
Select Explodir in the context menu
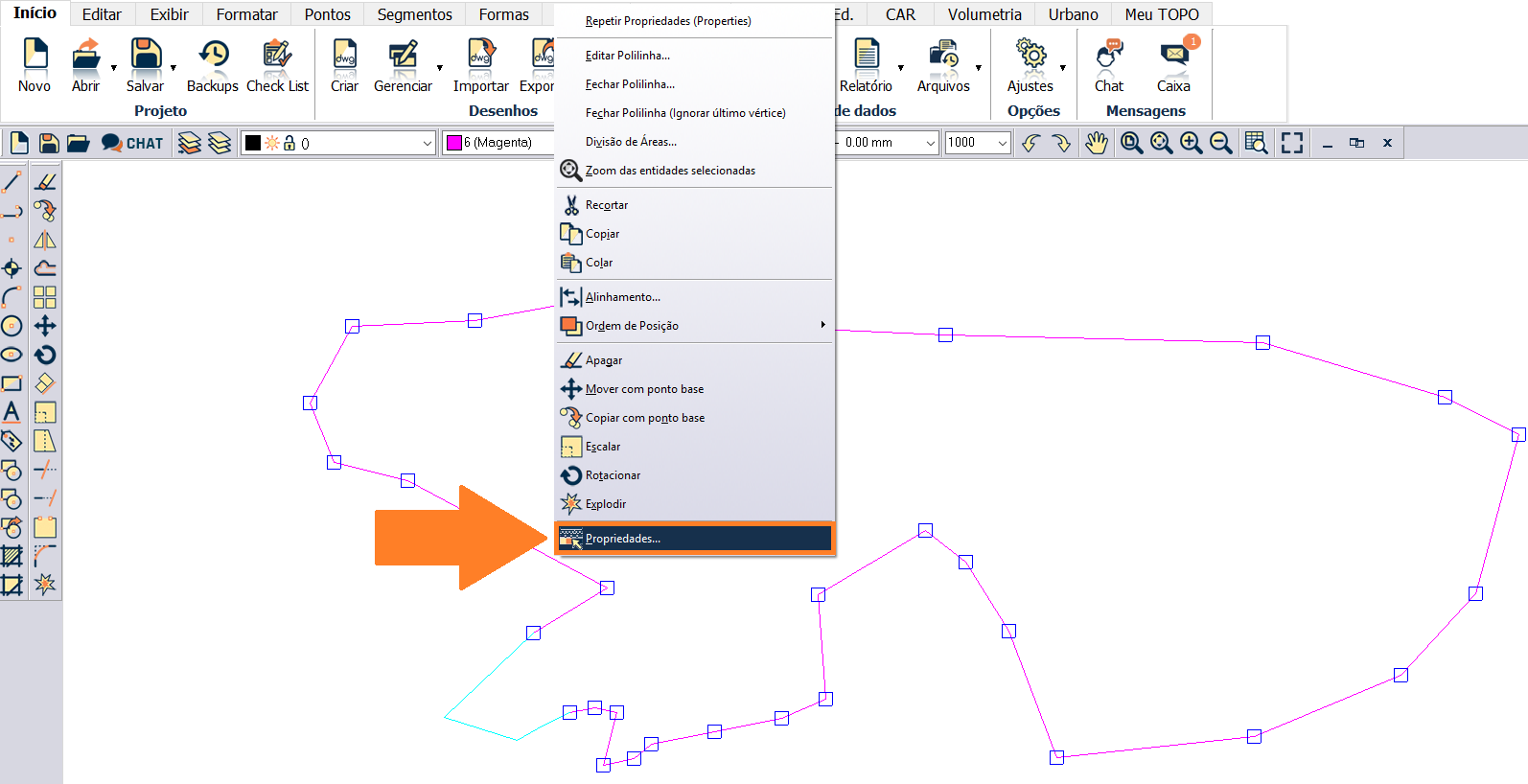point(606,504)
